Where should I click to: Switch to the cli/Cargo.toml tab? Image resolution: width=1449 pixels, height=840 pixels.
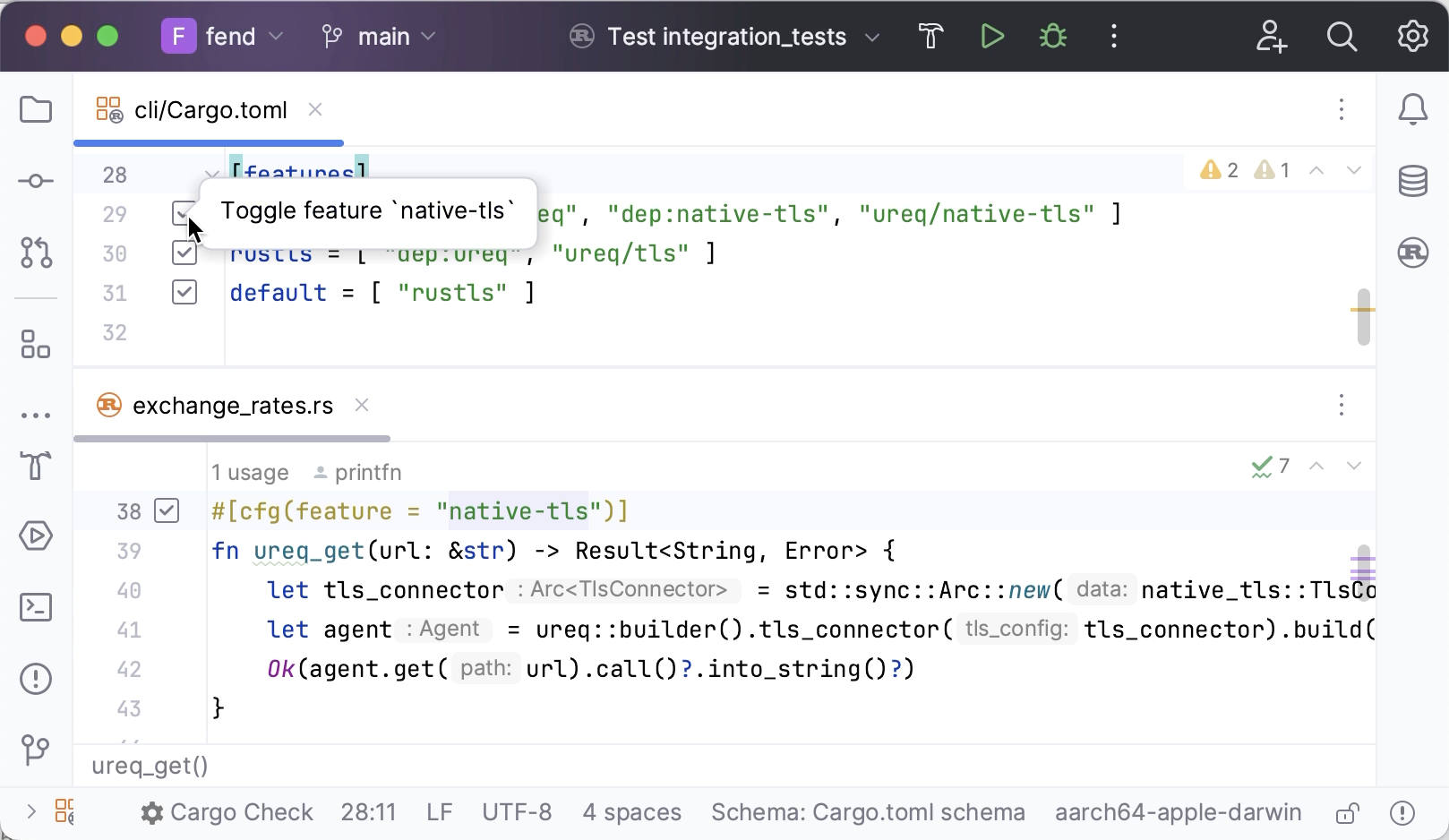pyautogui.click(x=210, y=109)
